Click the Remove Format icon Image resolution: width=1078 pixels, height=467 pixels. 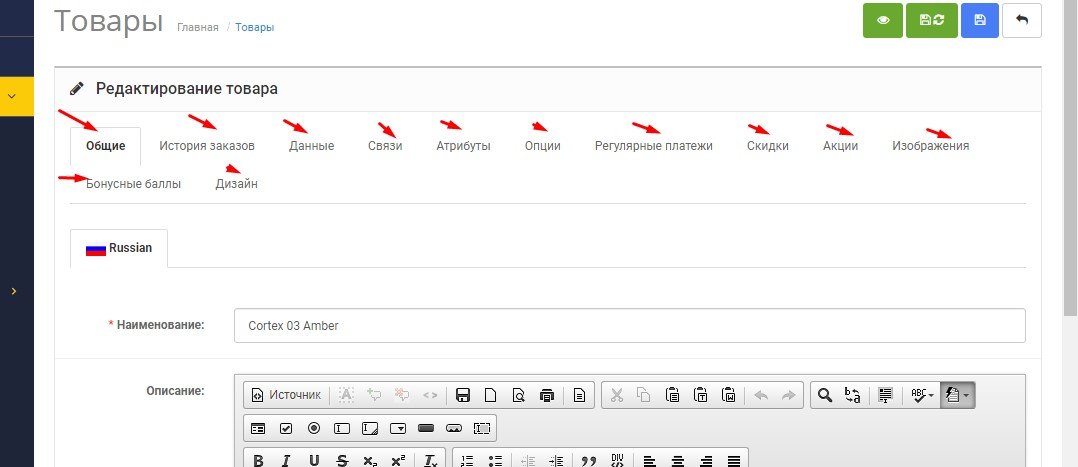(x=430, y=460)
